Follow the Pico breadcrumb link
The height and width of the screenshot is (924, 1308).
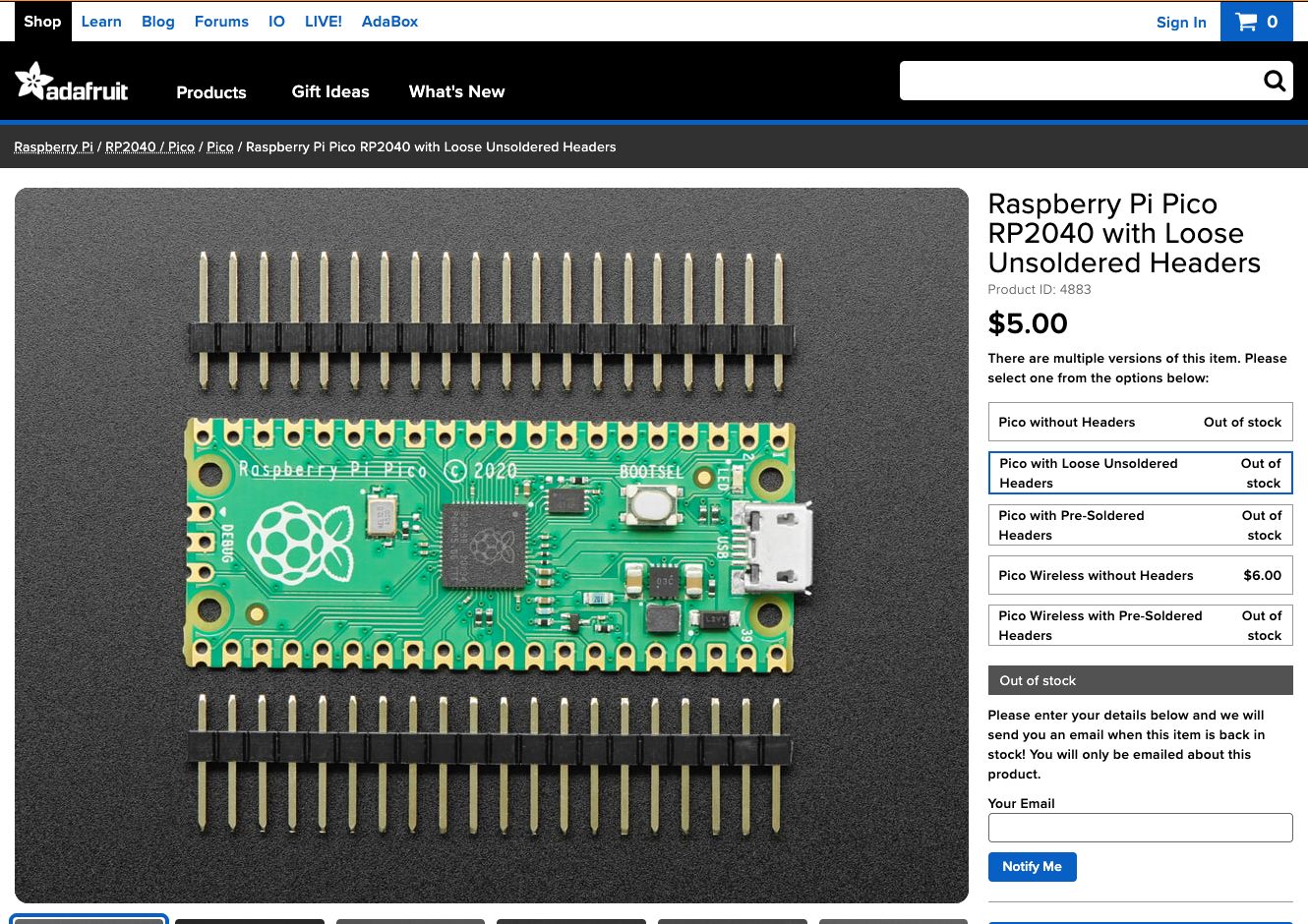pos(220,146)
